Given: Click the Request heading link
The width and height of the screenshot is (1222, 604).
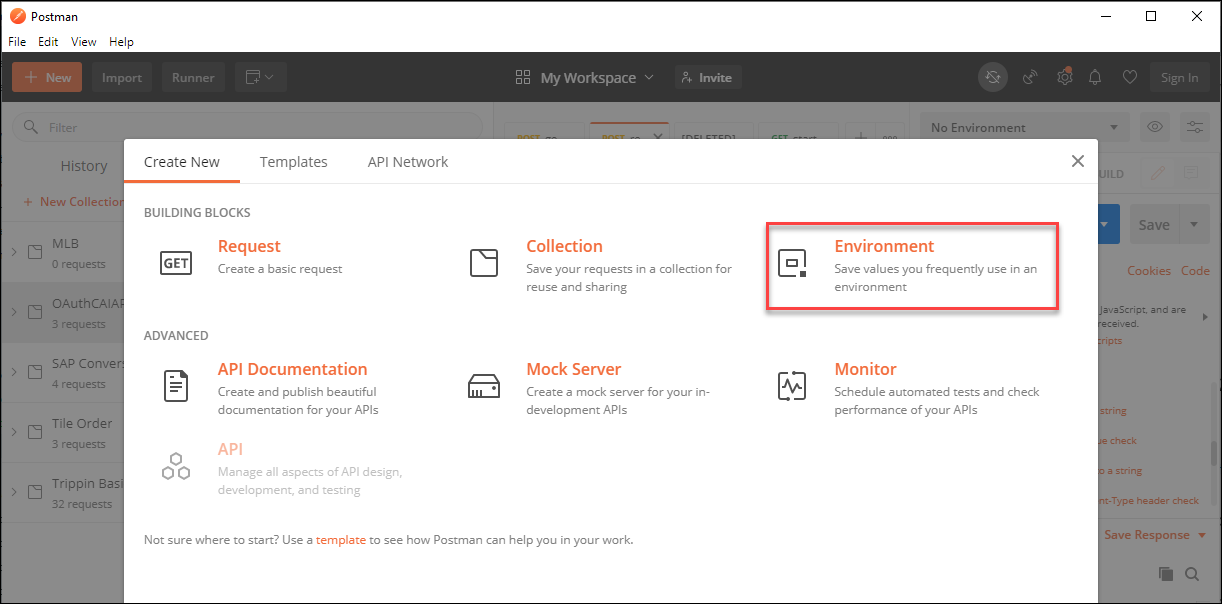Looking at the screenshot, I should click(x=249, y=246).
